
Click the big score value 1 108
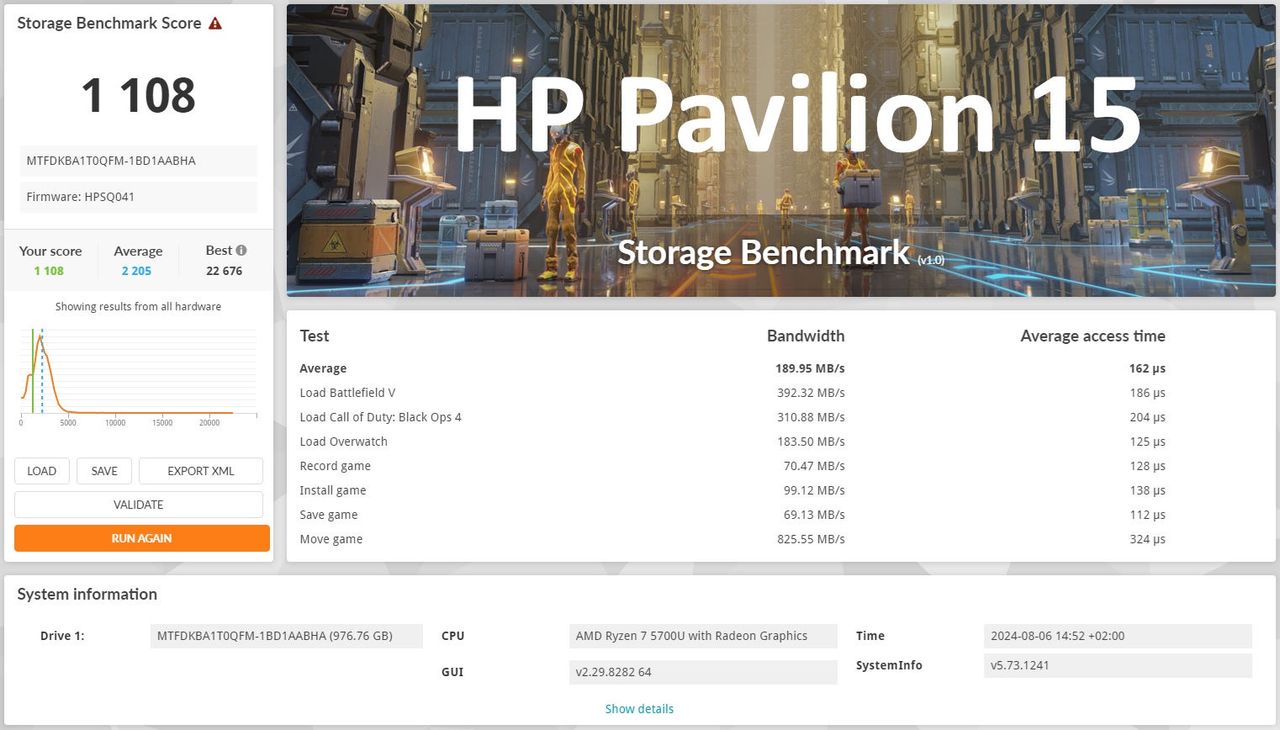pyautogui.click(x=138, y=95)
